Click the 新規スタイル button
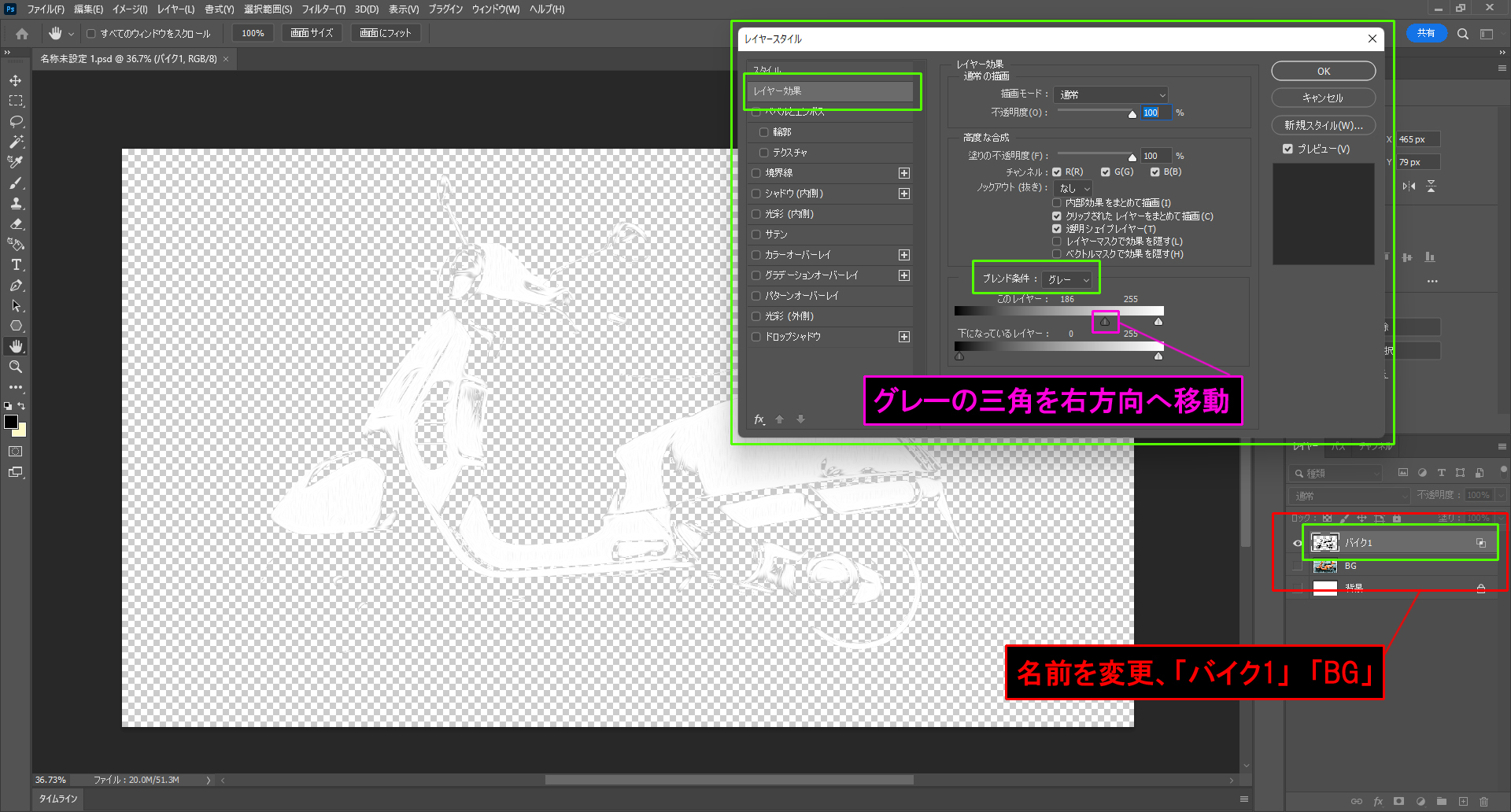Viewport: 1511px width, 812px height. [1323, 125]
